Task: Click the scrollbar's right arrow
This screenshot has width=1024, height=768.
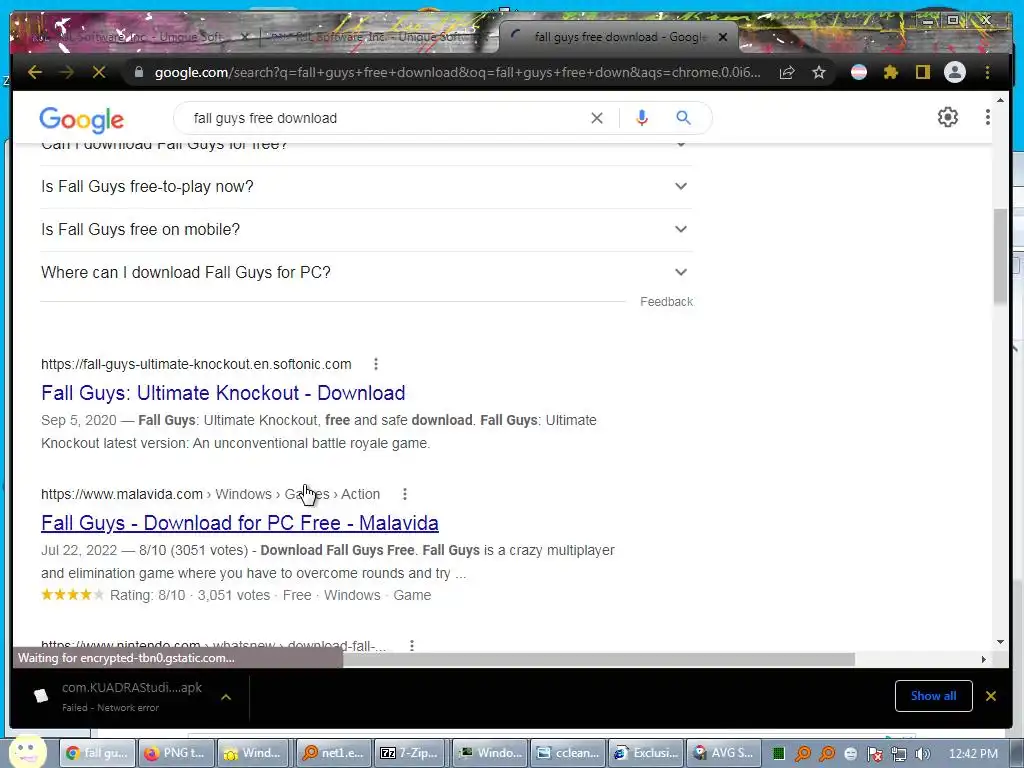Action: click(984, 660)
